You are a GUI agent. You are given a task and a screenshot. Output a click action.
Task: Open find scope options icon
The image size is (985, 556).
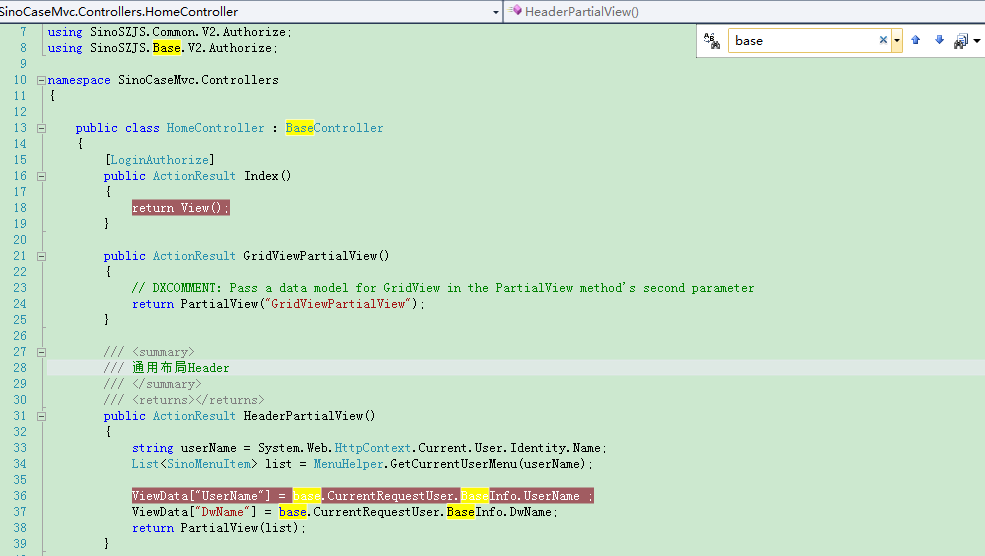coord(961,41)
